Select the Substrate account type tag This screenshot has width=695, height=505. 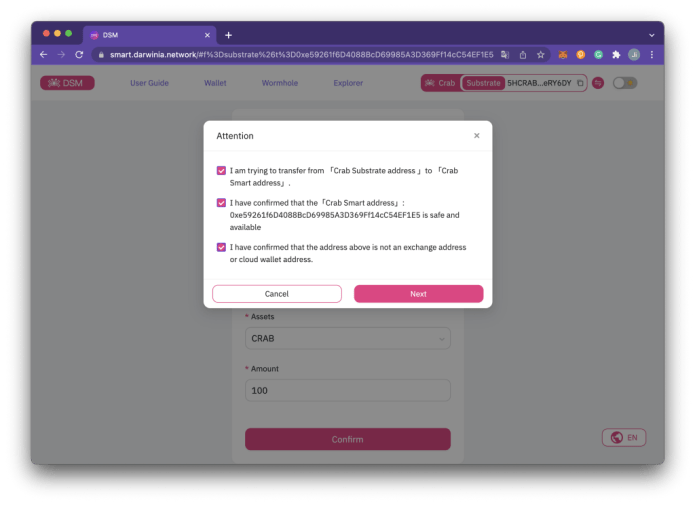click(483, 83)
